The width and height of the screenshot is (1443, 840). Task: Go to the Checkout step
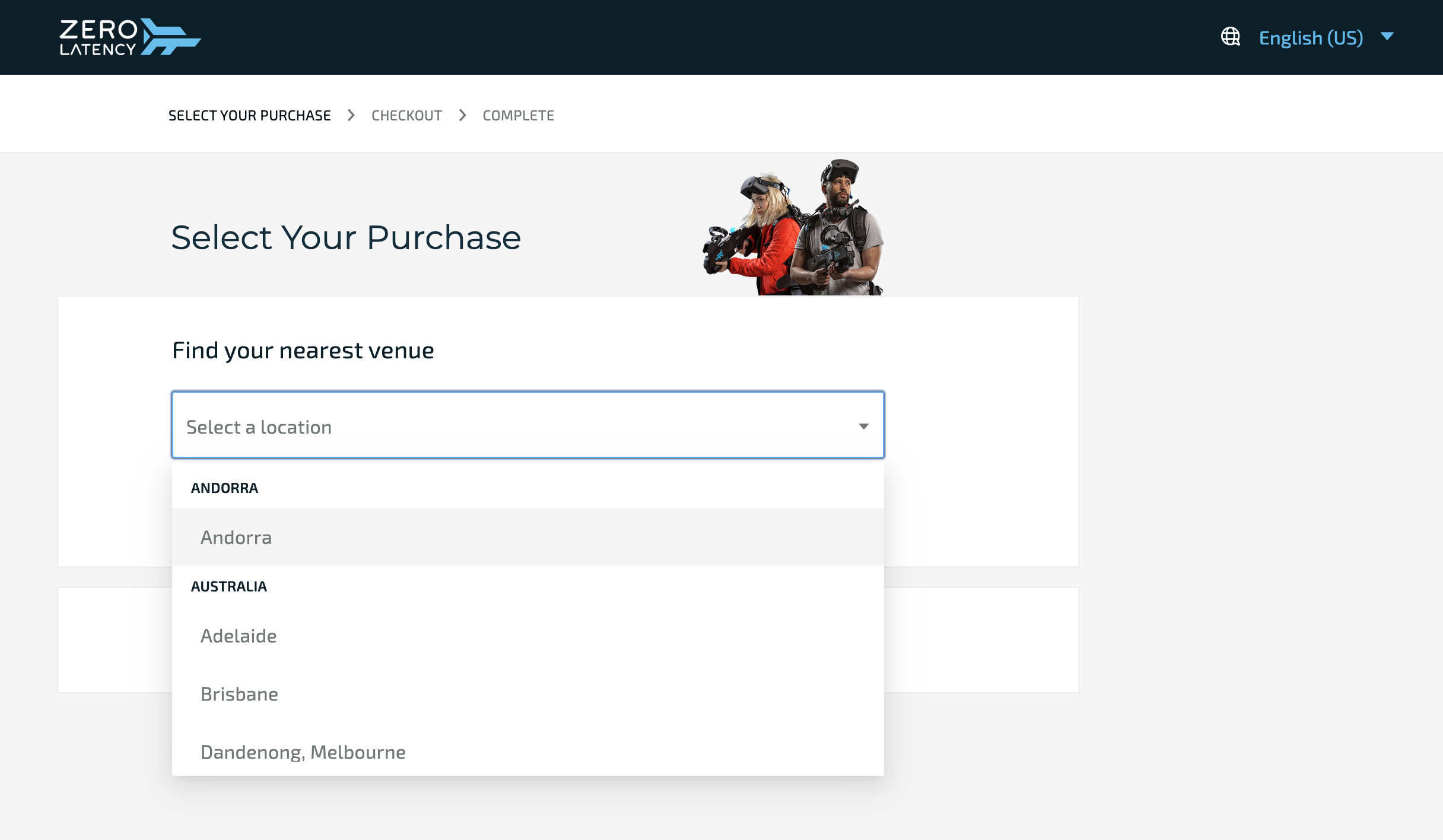pyautogui.click(x=407, y=116)
